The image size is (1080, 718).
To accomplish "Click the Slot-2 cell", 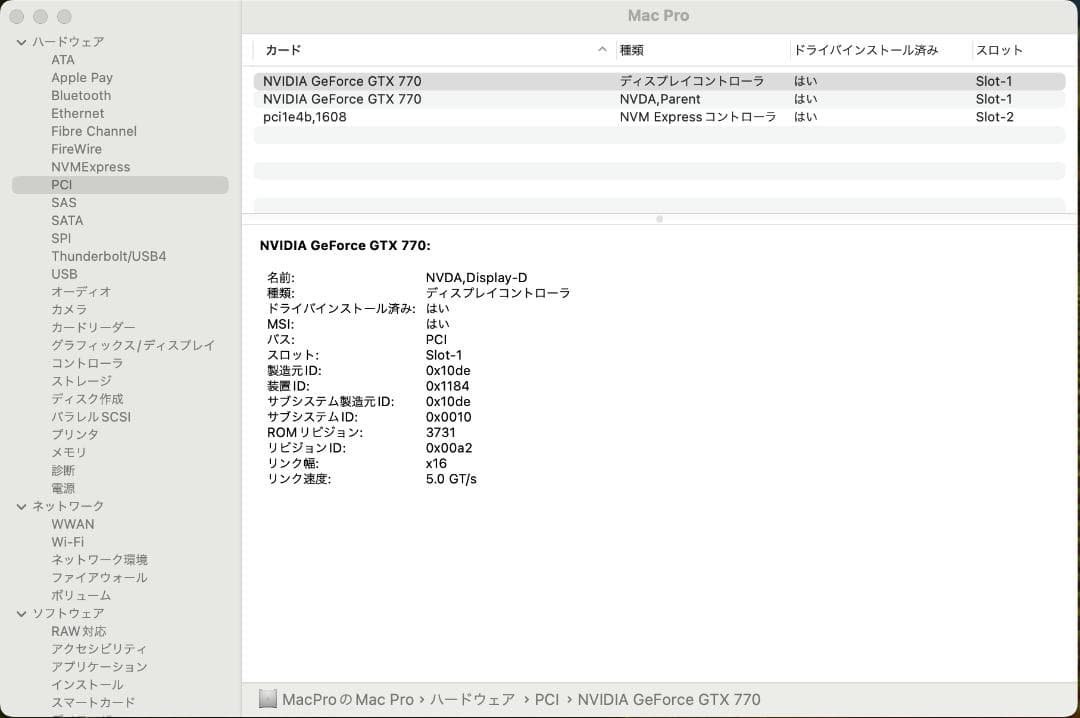I will tap(995, 117).
